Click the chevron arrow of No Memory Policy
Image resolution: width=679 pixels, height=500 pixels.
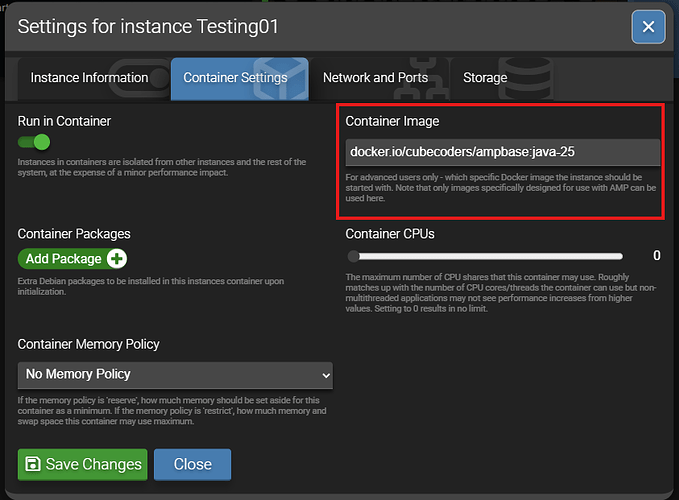coord(323,374)
